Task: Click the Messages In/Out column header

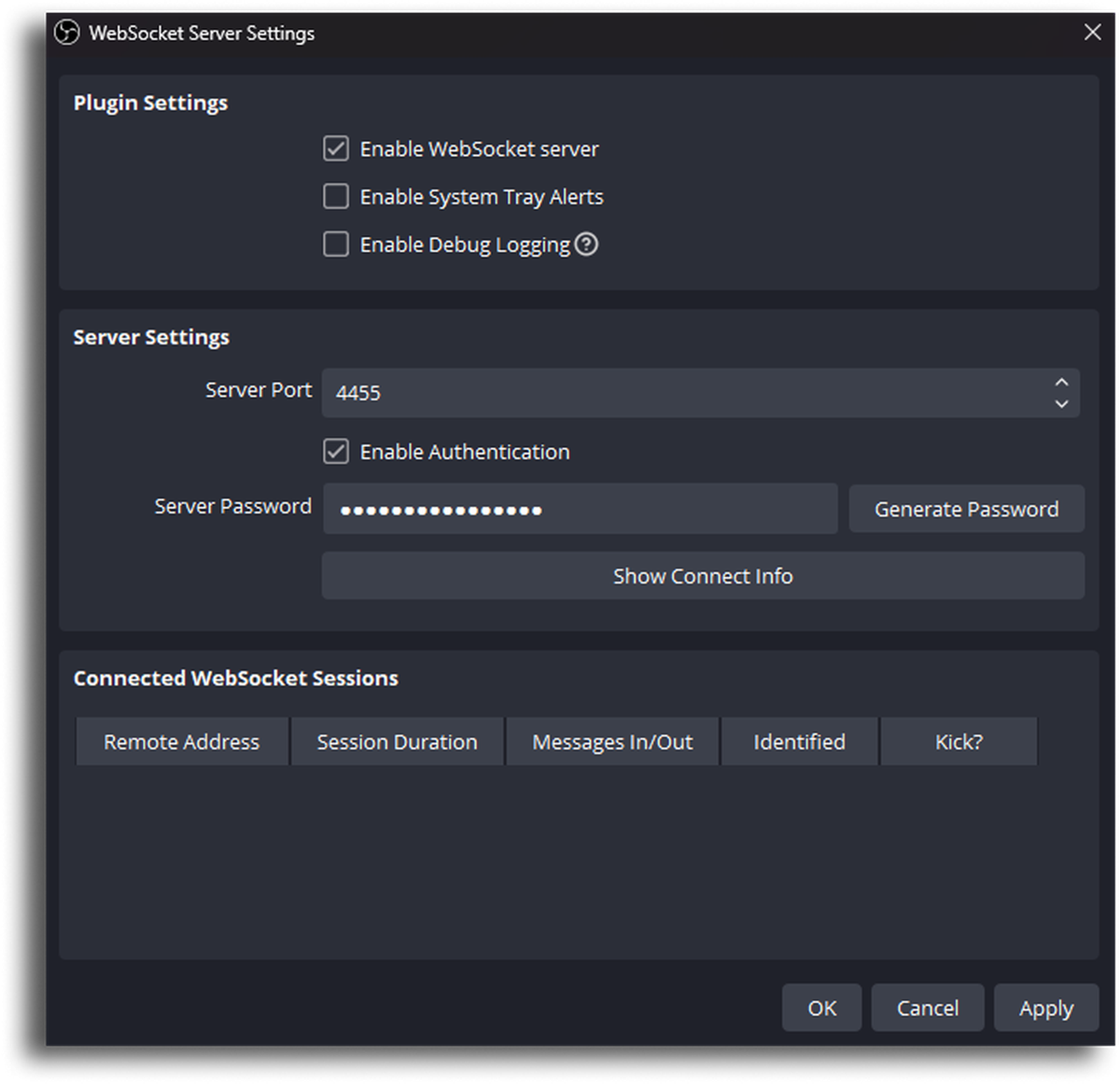Action: (x=612, y=741)
